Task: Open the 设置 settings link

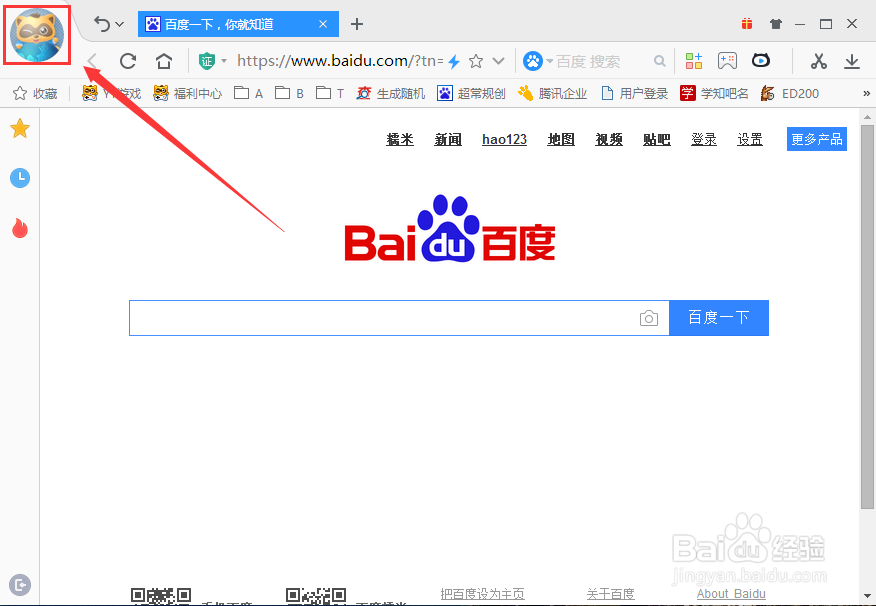Action: (750, 139)
